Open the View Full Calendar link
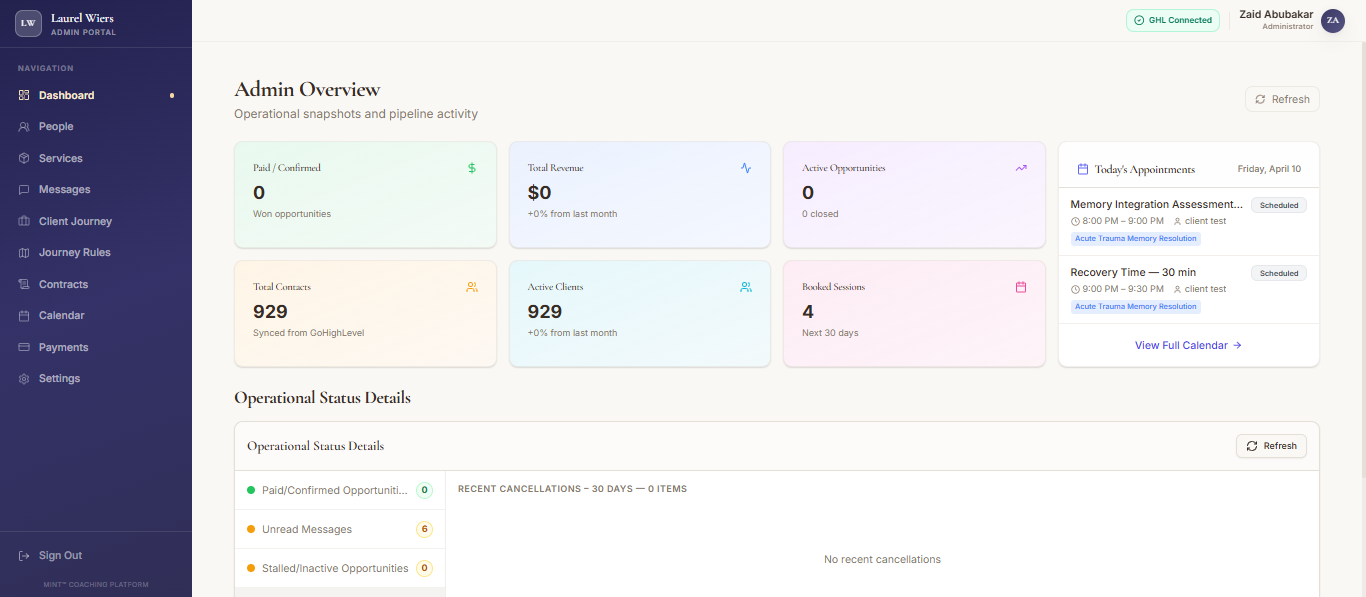 pos(1188,345)
